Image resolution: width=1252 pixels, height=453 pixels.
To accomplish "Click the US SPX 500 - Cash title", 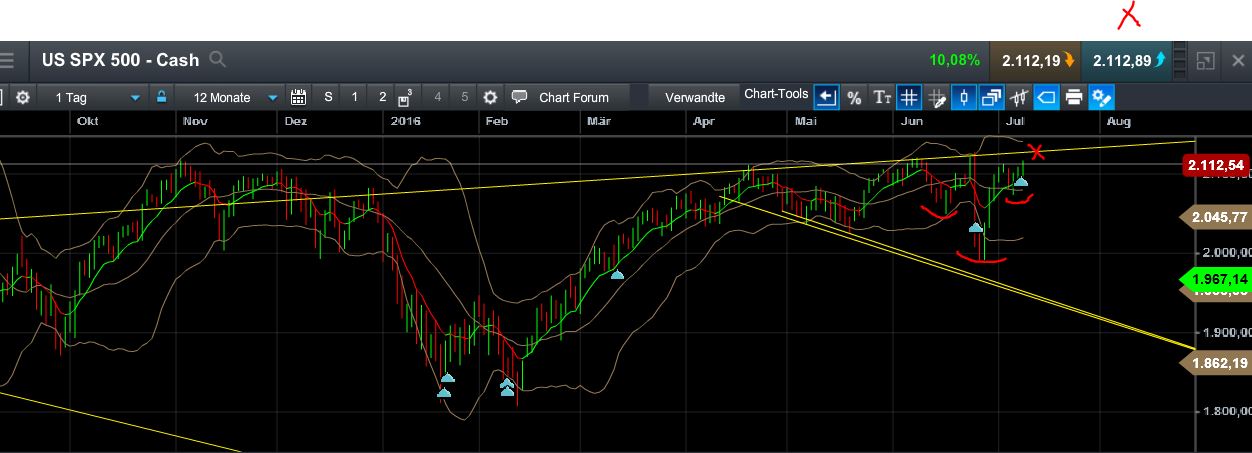I will [120, 60].
